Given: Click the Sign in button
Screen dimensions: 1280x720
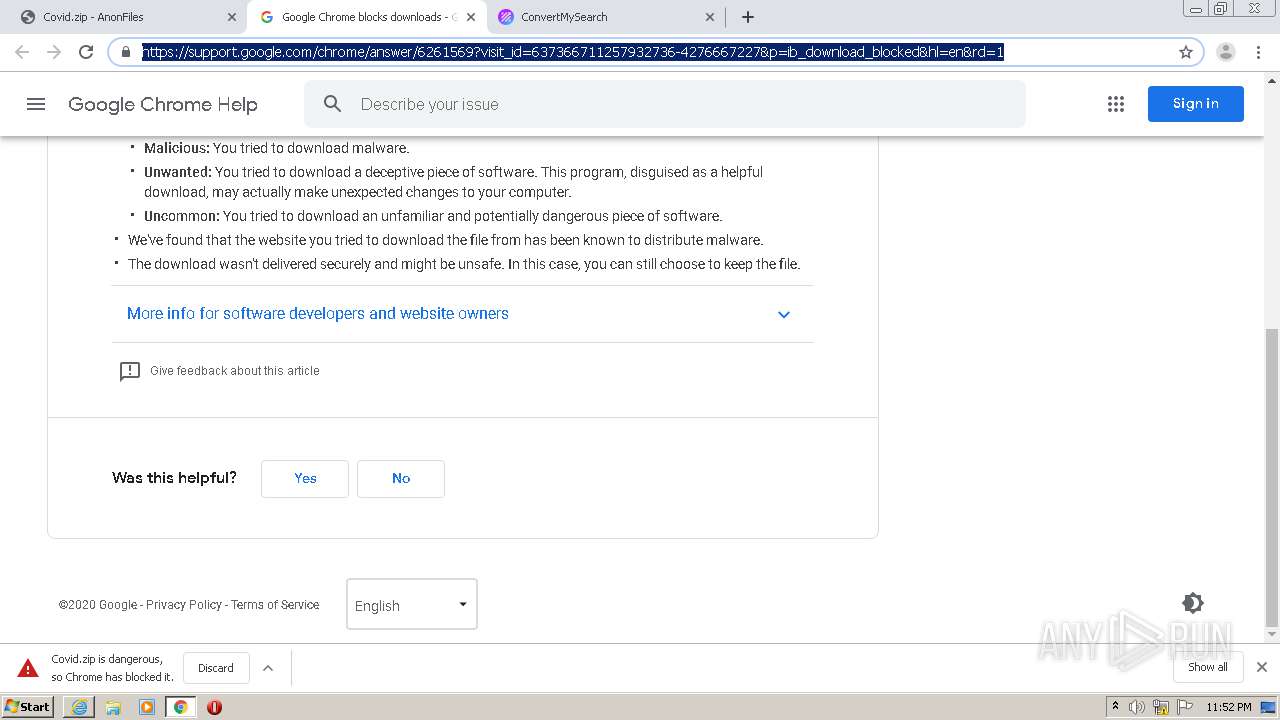Looking at the screenshot, I should tap(1195, 104).
